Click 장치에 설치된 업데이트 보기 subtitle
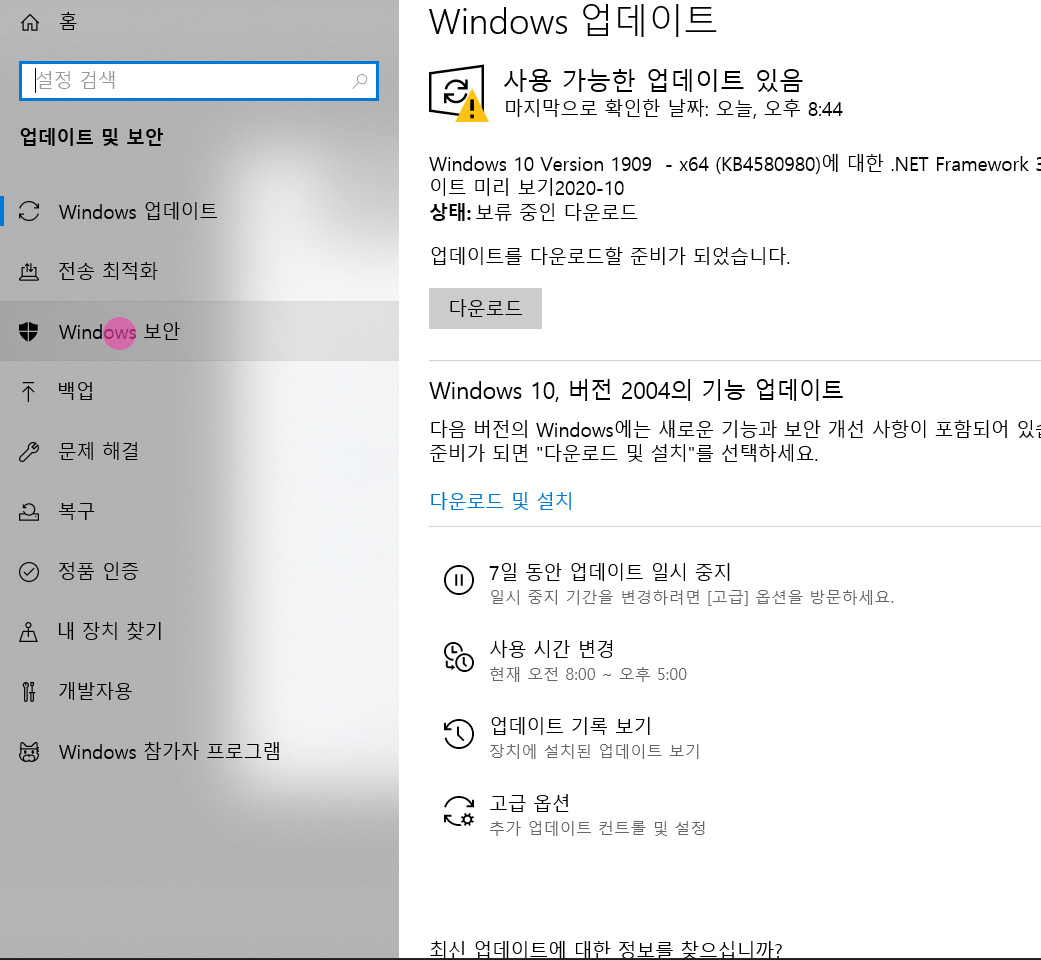The height and width of the screenshot is (960, 1041). coord(595,752)
